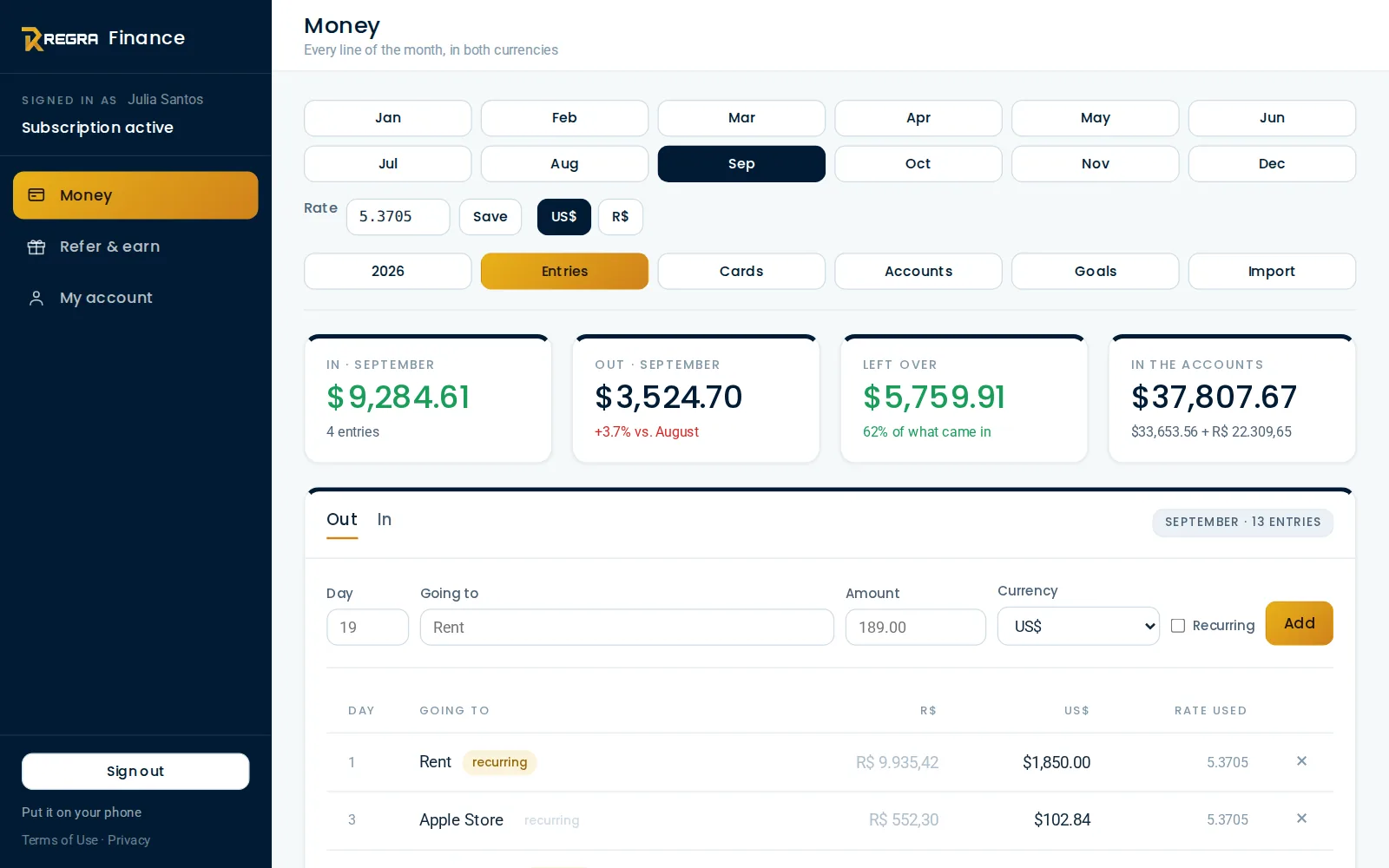Select the Mar month tab
This screenshot has height=868, width=1389.
741,118
